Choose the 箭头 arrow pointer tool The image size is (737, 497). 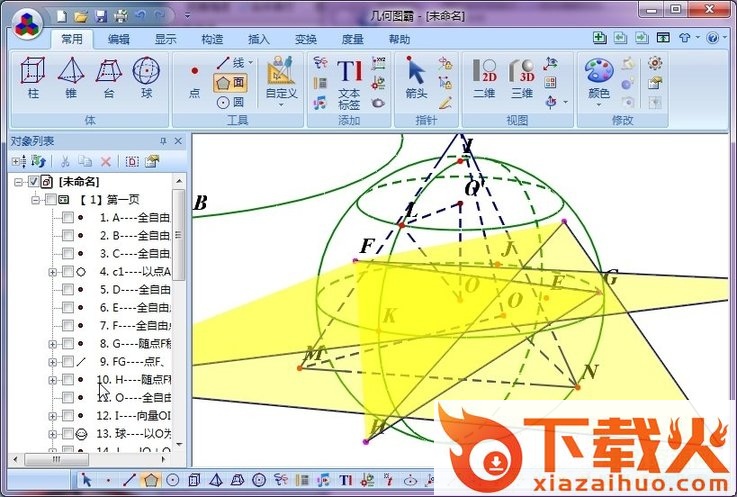416,77
